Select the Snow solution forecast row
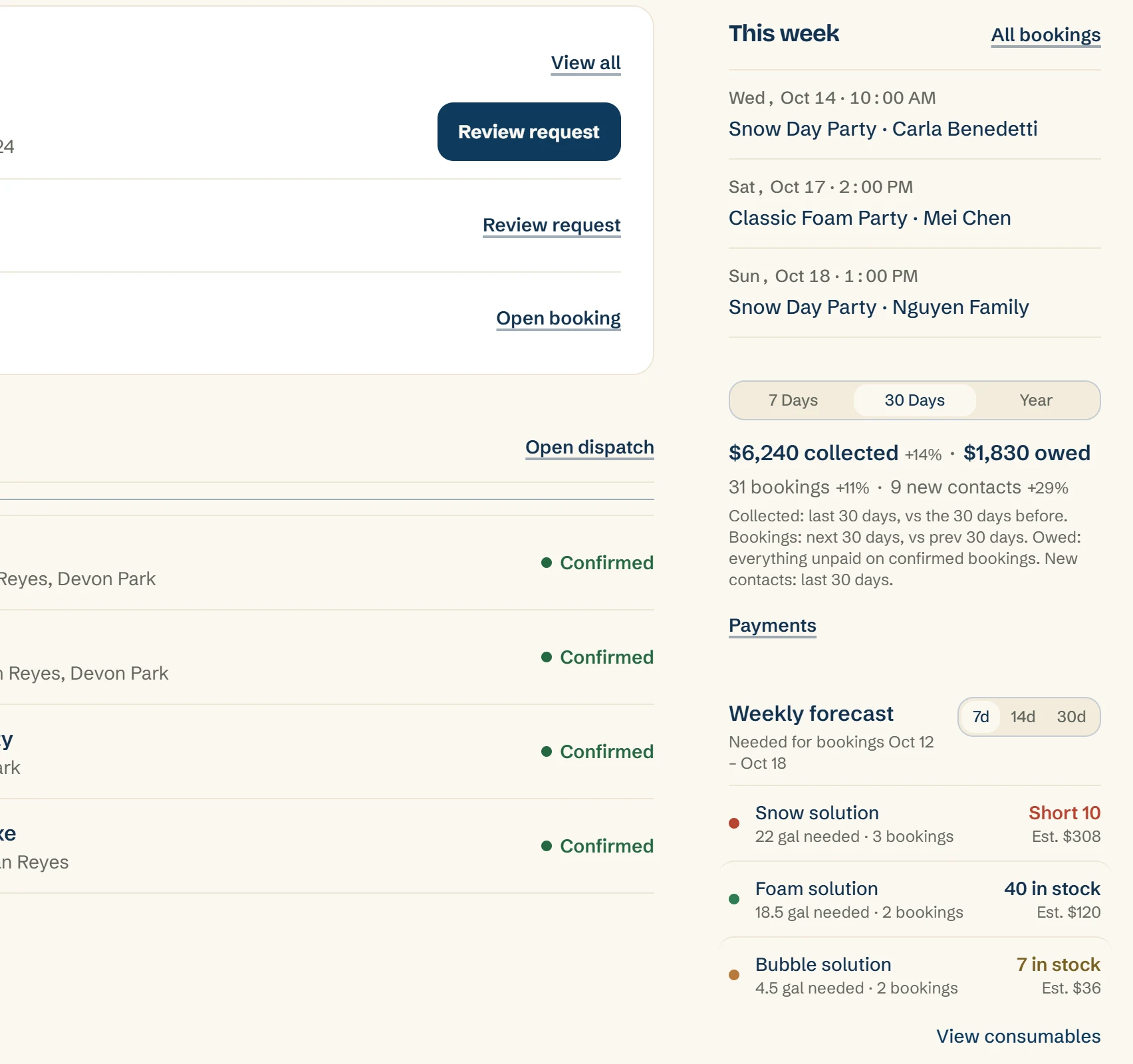Screen dimensions: 1133x1064 [914, 824]
